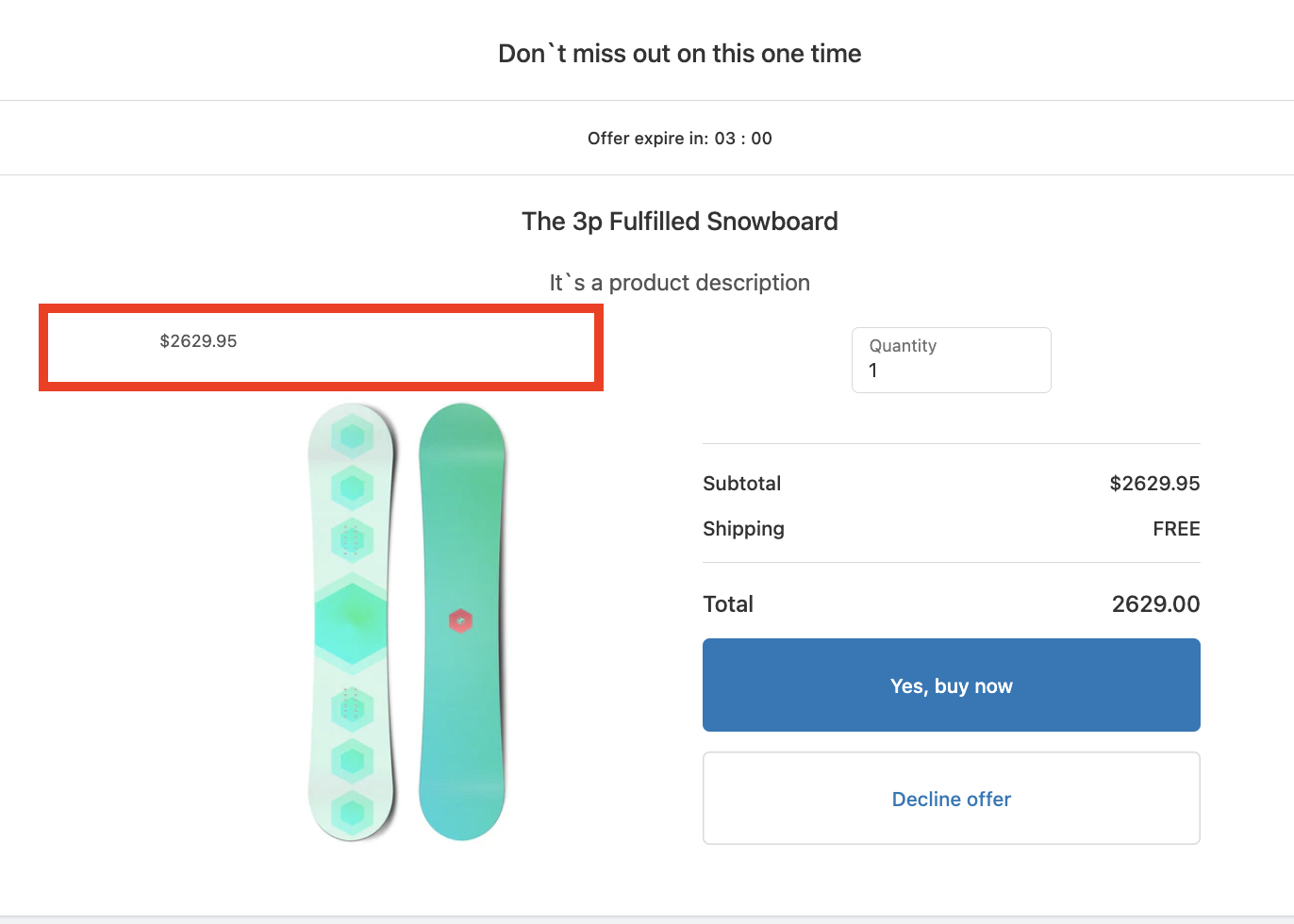Click the "Yes, buy now" button
Image resolution: width=1294 pixels, height=924 pixels.
point(951,685)
